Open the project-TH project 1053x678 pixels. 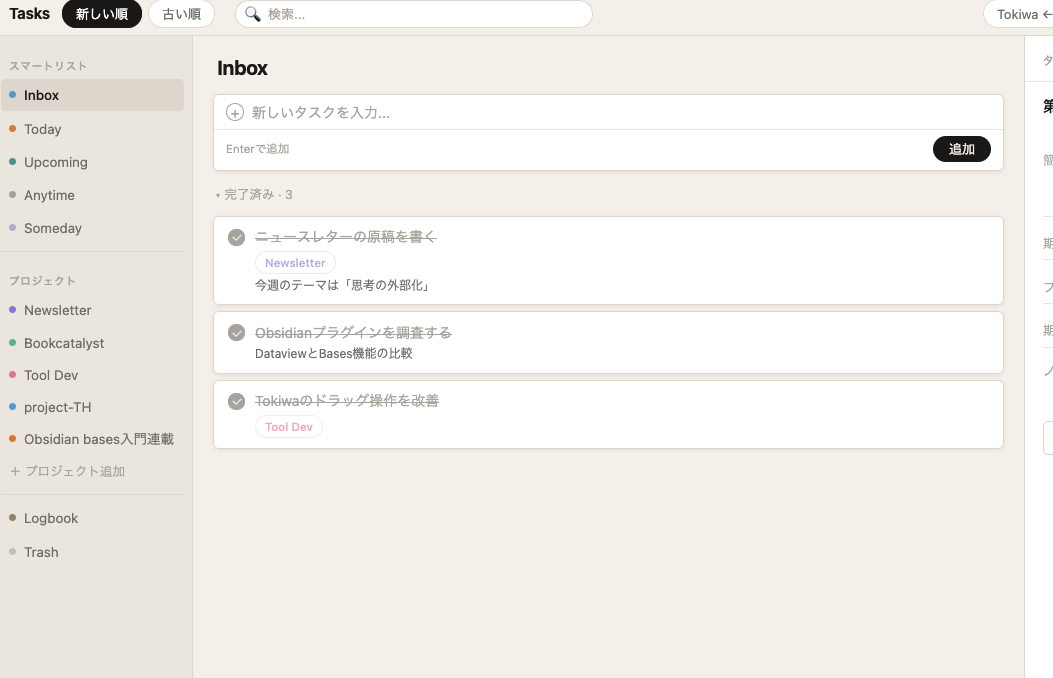click(93, 407)
